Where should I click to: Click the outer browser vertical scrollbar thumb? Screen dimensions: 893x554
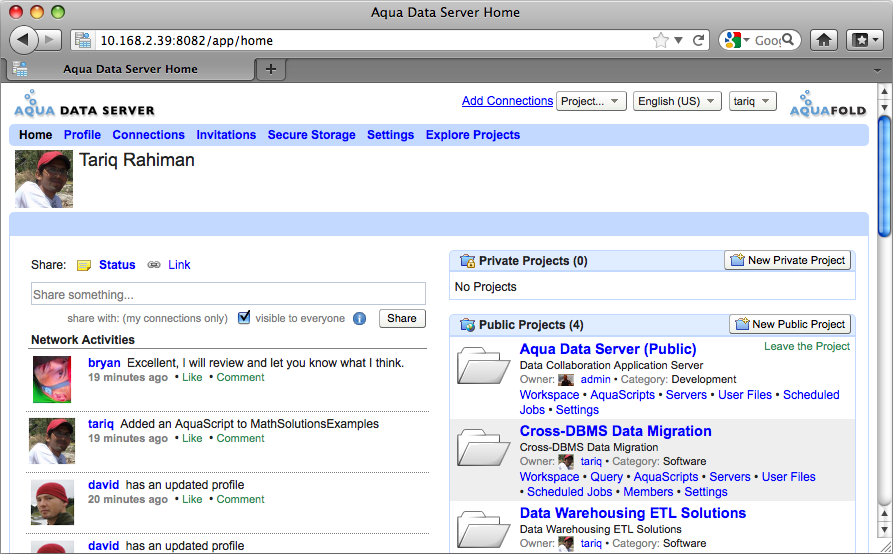point(884,175)
